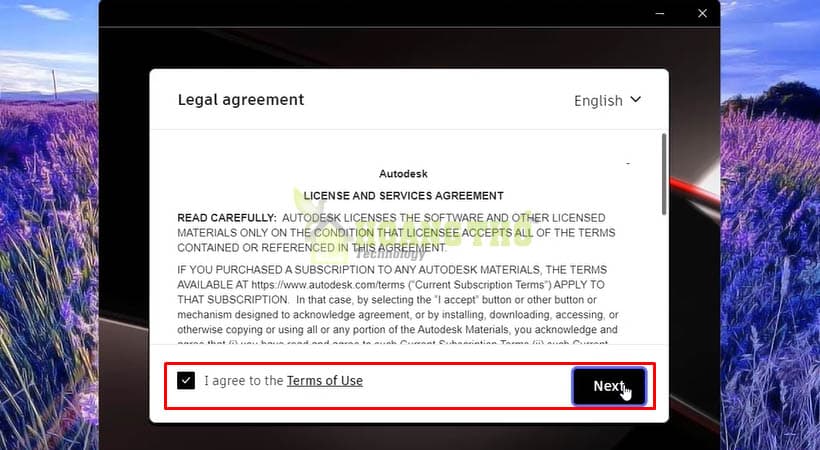Click the lavender wallpaper left of installer
The height and width of the screenshot is (450, 820).
[x=49, y=262]
